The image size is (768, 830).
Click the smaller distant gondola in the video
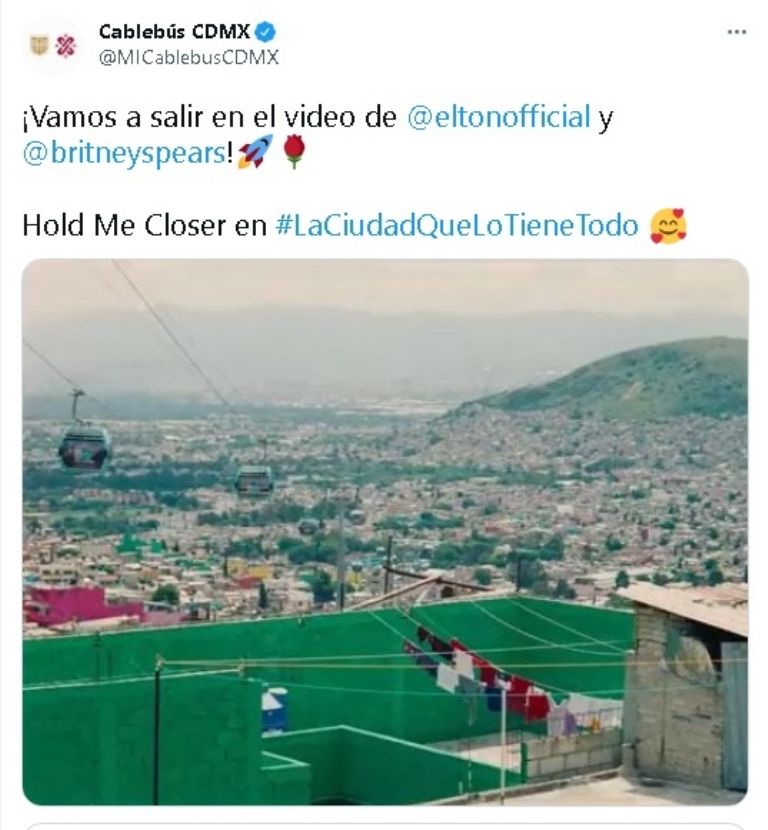point(254,481)
